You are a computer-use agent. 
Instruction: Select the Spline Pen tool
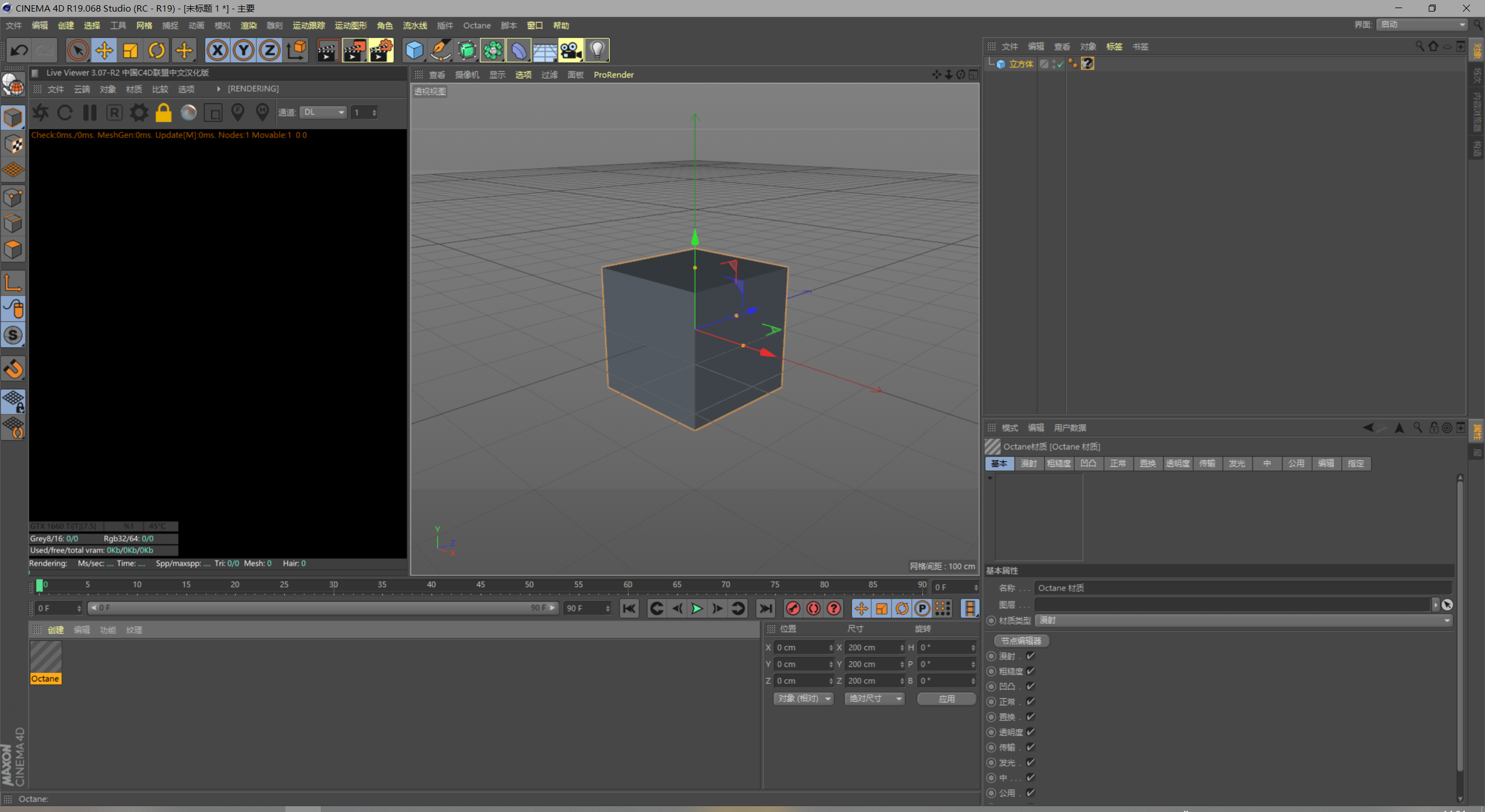pos(440,50)
